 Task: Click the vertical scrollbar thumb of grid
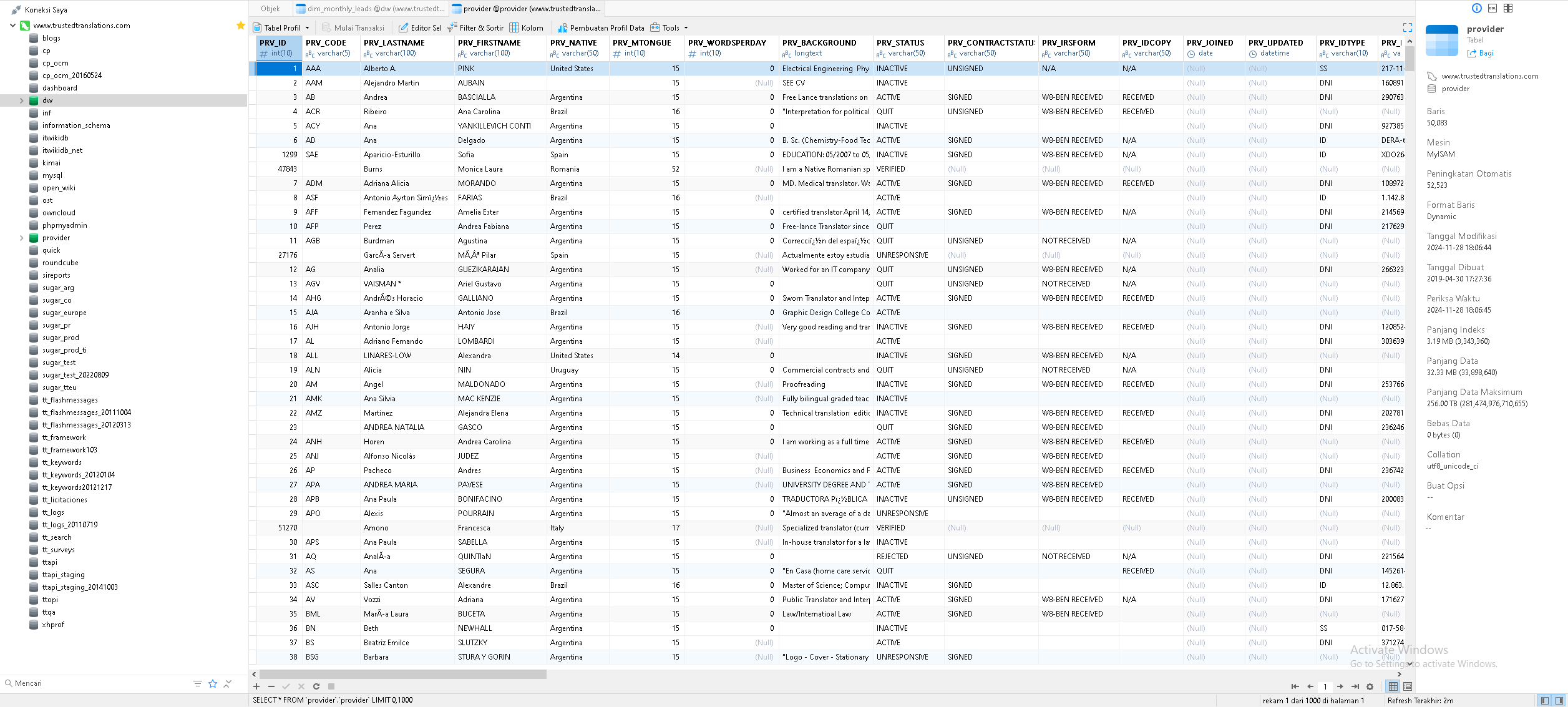(x=1410, y=58)
